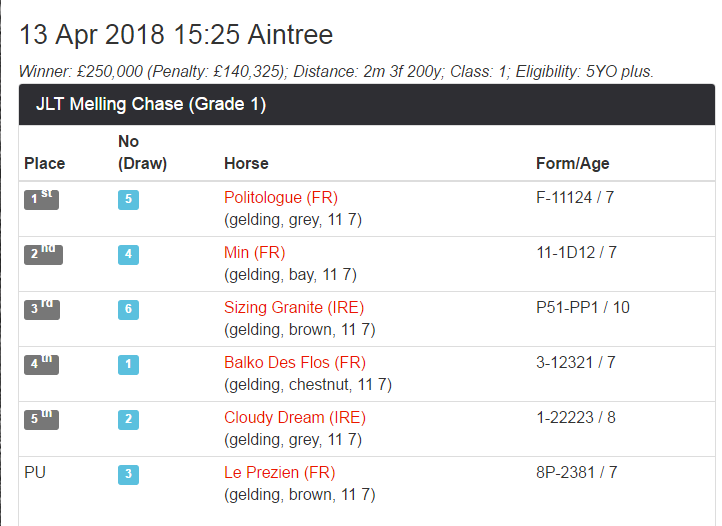Click the 3rd place badge
Screen dimensions: 722x526
[x=42, y=309]
